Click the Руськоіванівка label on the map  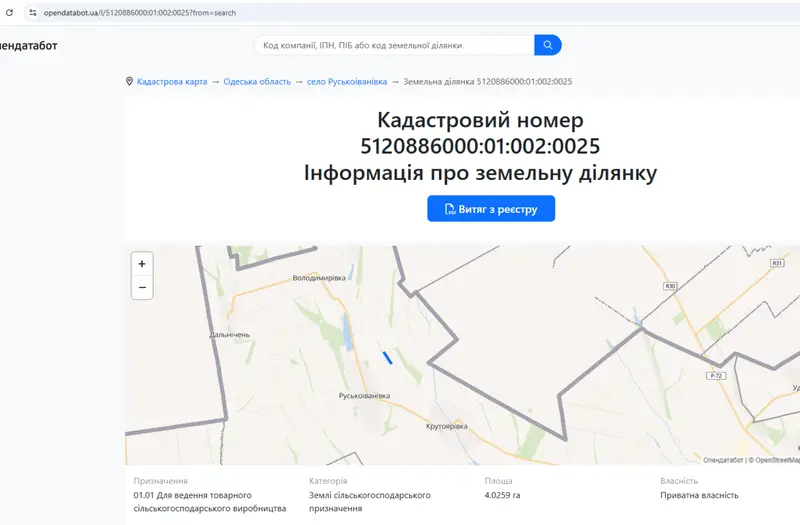click(x=364, y=395)
